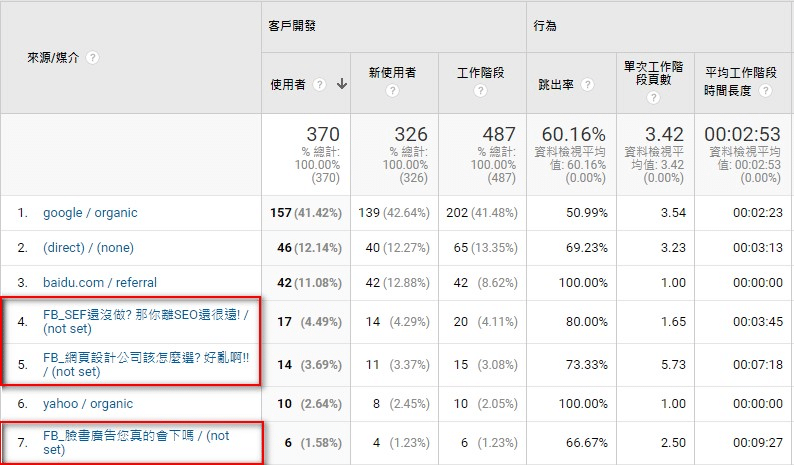The height and width of the screenshot is (465, 794).
Task: Click help icon next to 來源/媒介
Action: tap(93, 58)
